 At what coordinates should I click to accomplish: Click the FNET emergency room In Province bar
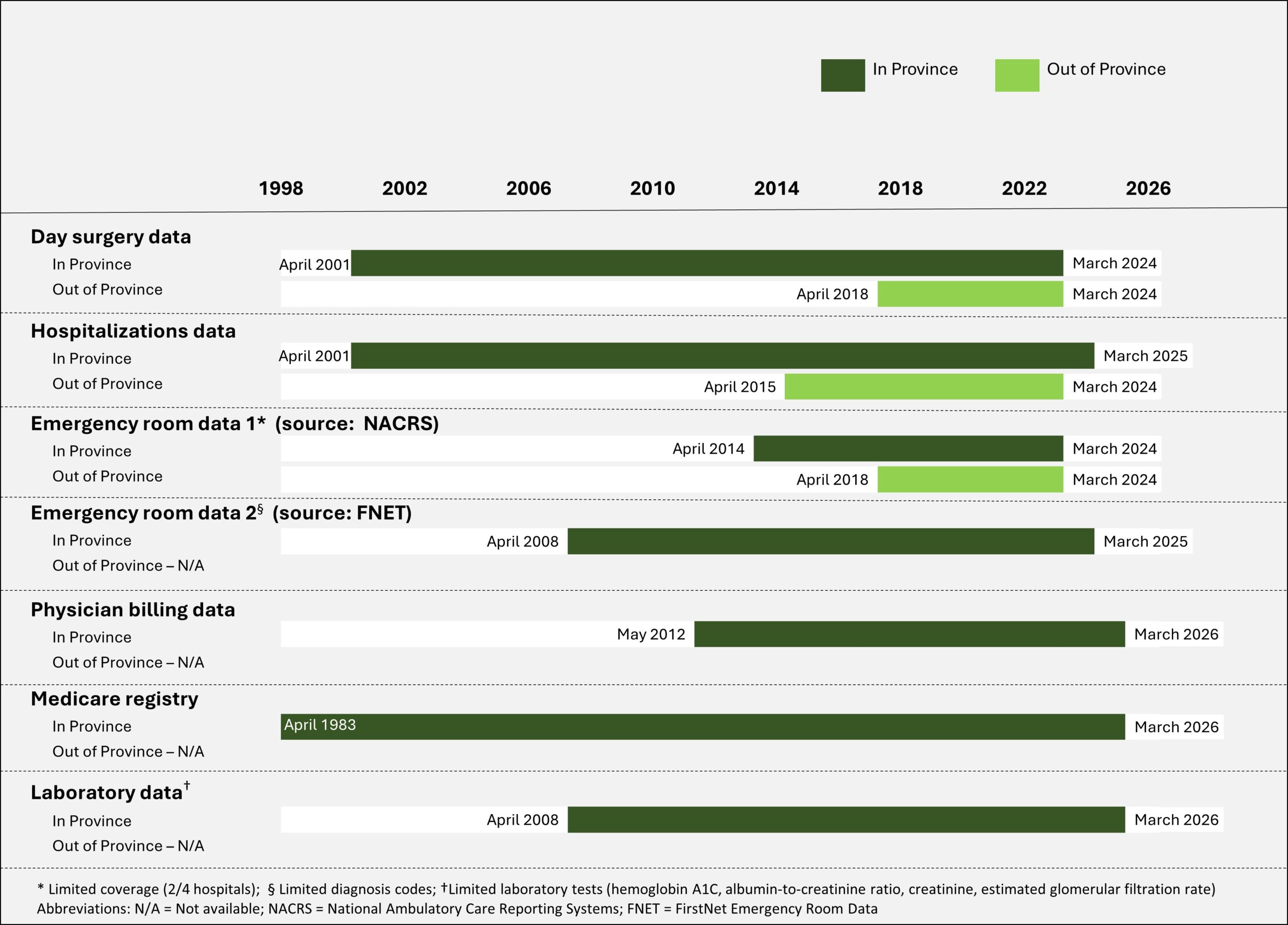(x=831, y=541)
